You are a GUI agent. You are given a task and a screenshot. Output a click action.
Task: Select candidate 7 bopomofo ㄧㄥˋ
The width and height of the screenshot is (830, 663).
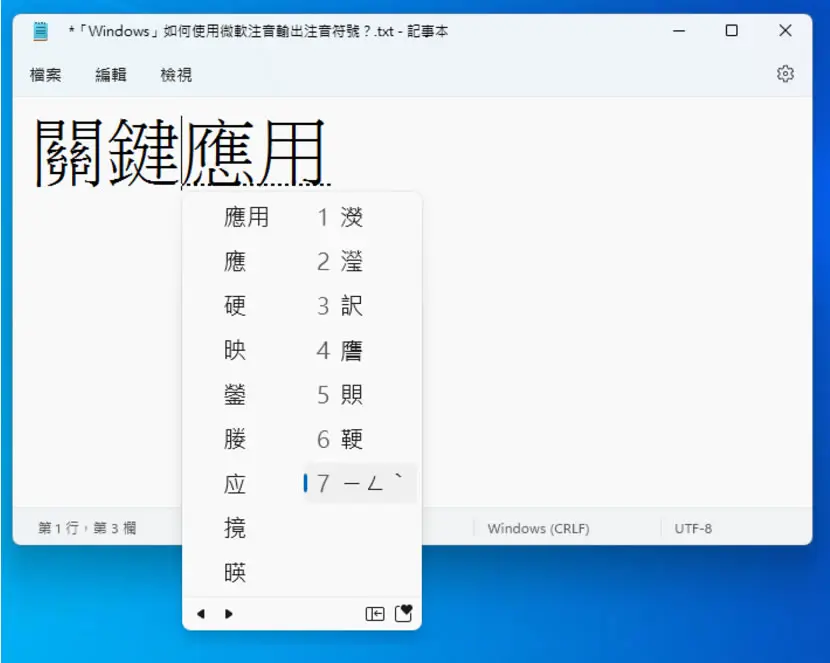(360, 483)
